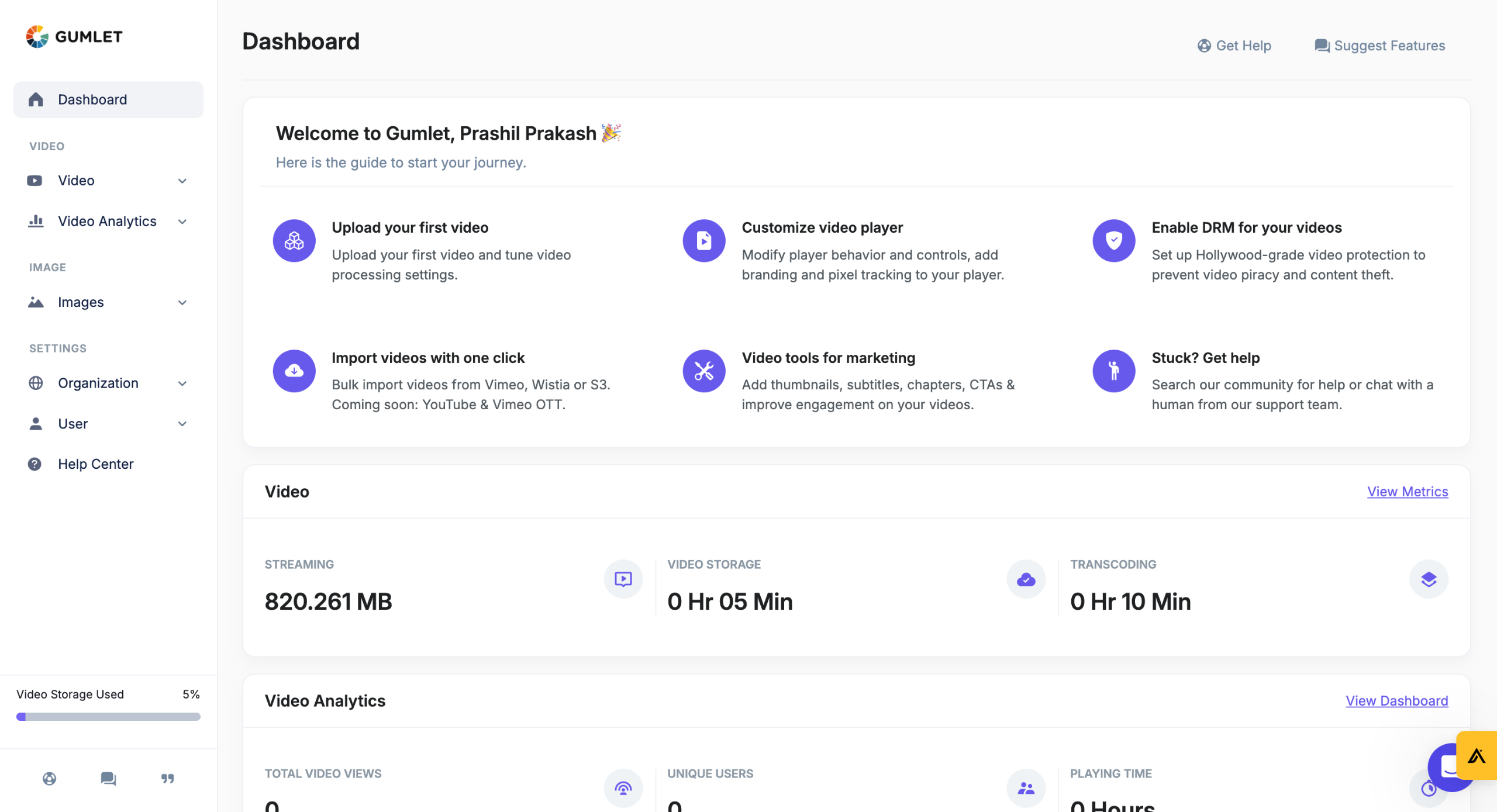Click the Streaming play icon
The height and width of the screenshot is (812, 1497).
[x=623, y=579]
